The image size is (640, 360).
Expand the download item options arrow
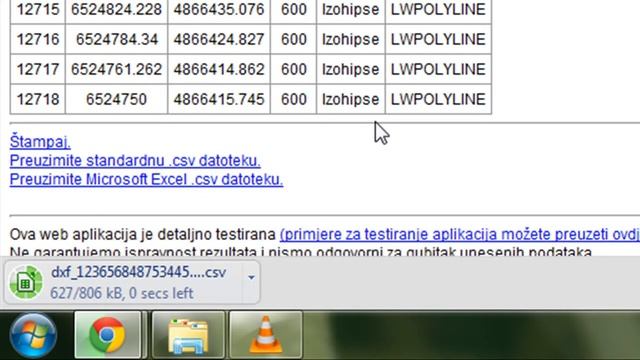pos(251,278)
